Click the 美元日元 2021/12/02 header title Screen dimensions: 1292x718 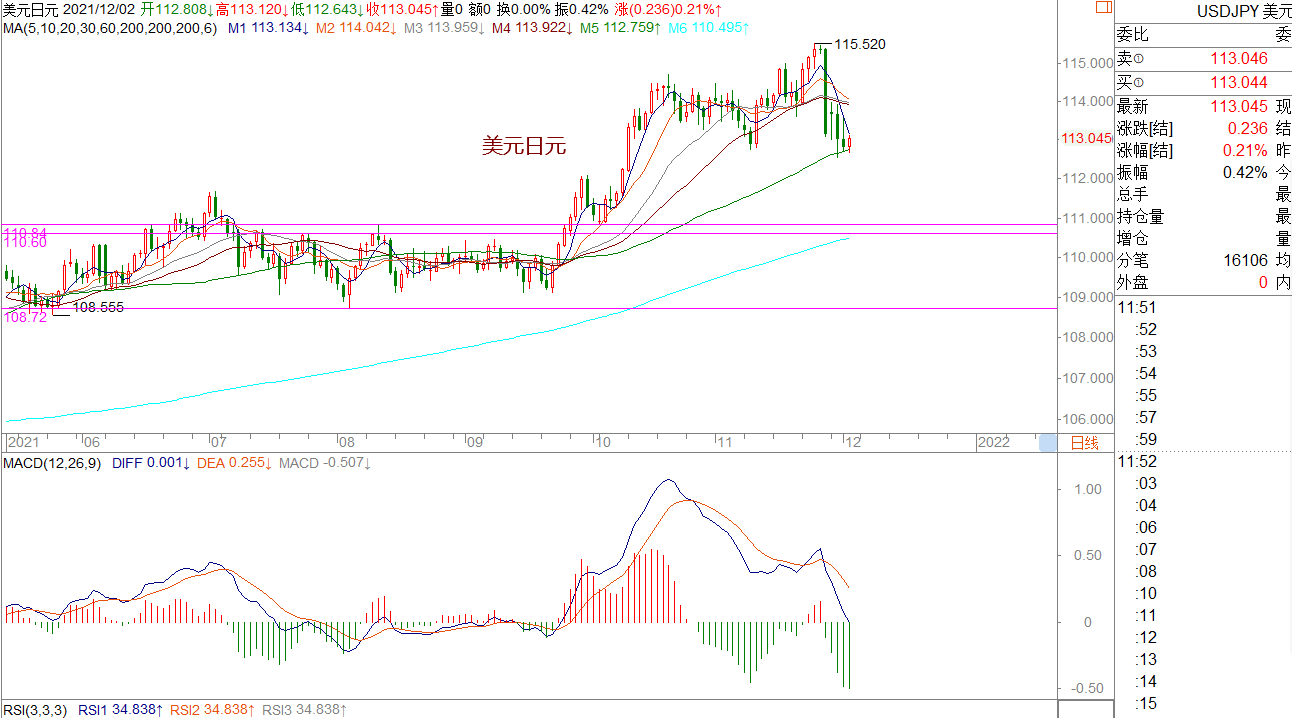[68, 9]
